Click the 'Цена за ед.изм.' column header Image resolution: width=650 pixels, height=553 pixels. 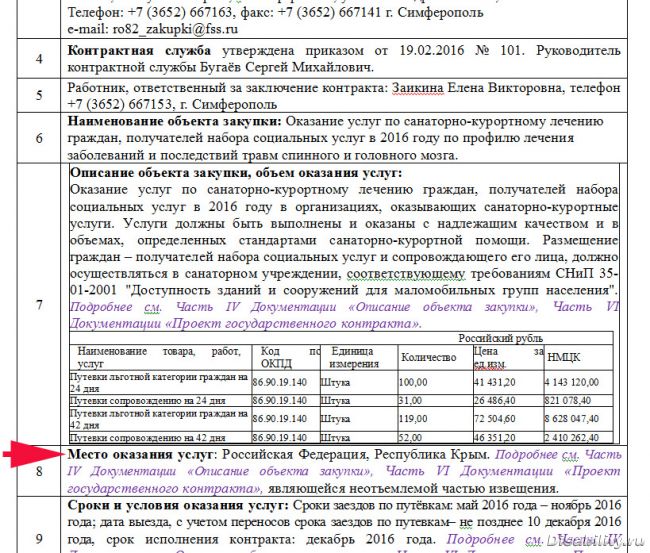509,357
